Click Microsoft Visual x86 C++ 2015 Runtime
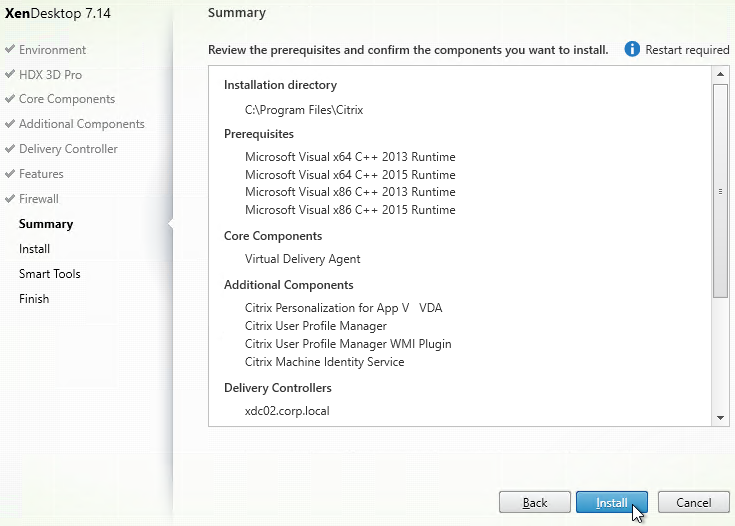Image resolution: width=735 pixels, height=526 pixels. point(350,210)
